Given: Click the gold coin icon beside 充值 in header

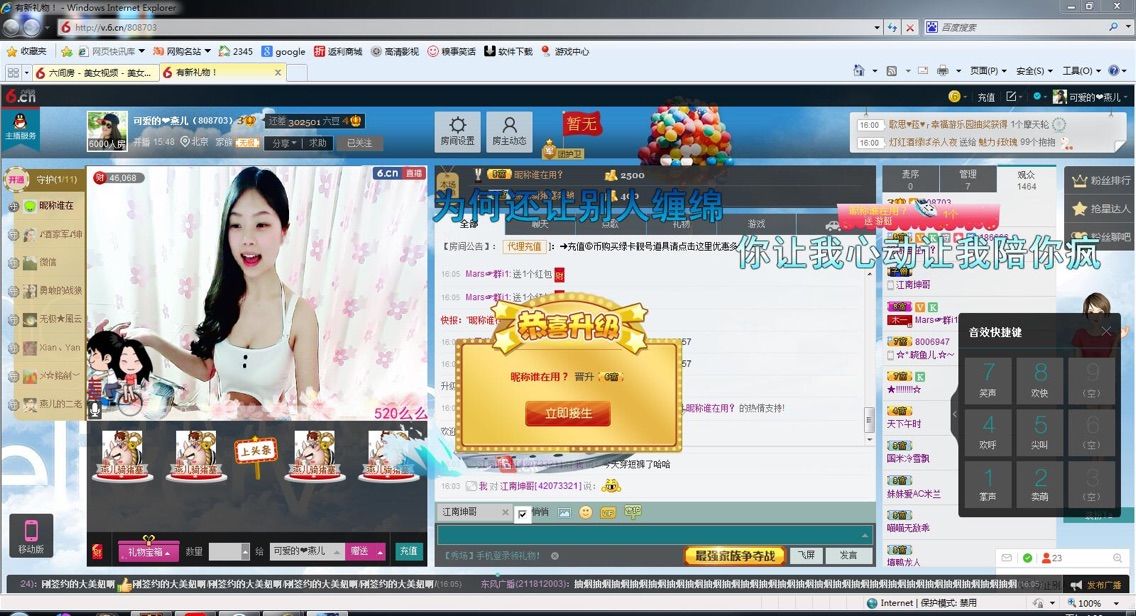Looking at the screenshot, I should pyautogui.click(x=954, y=96).
